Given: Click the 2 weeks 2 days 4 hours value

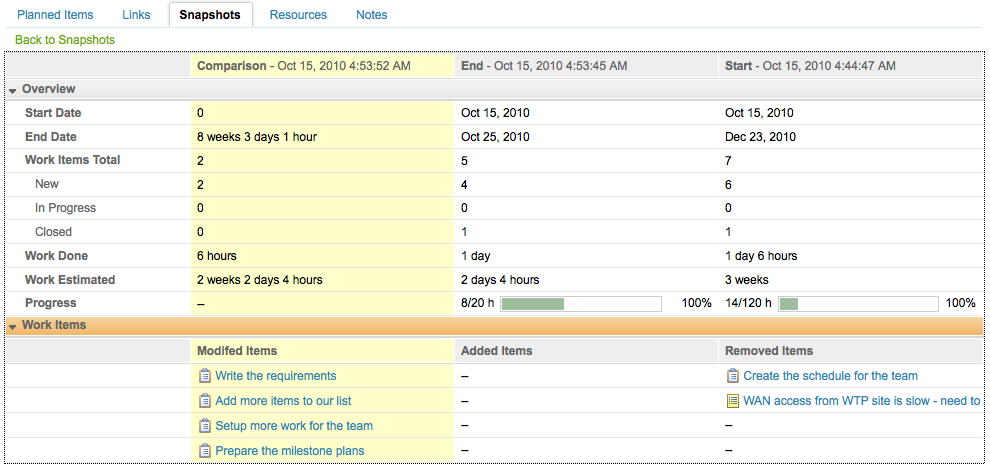Looking at the screenshot, I should (x=259, y=280).
